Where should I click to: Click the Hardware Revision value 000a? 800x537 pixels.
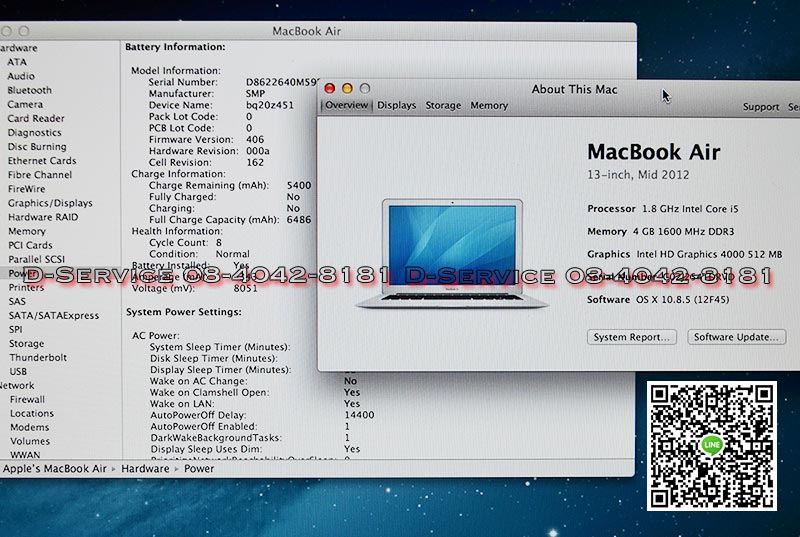pyautogui.click(x=258, y=151)
